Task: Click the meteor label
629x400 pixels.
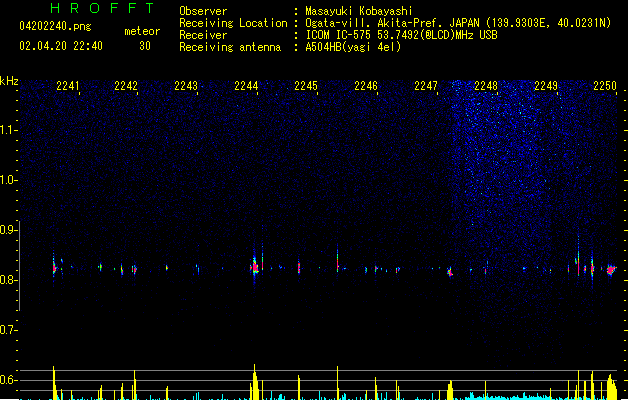Action: tap(142, 31)
